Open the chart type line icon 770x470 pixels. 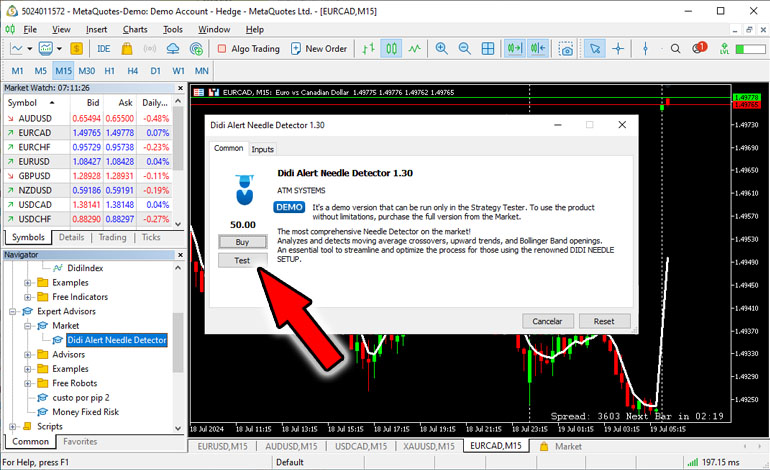pos(17,49)
